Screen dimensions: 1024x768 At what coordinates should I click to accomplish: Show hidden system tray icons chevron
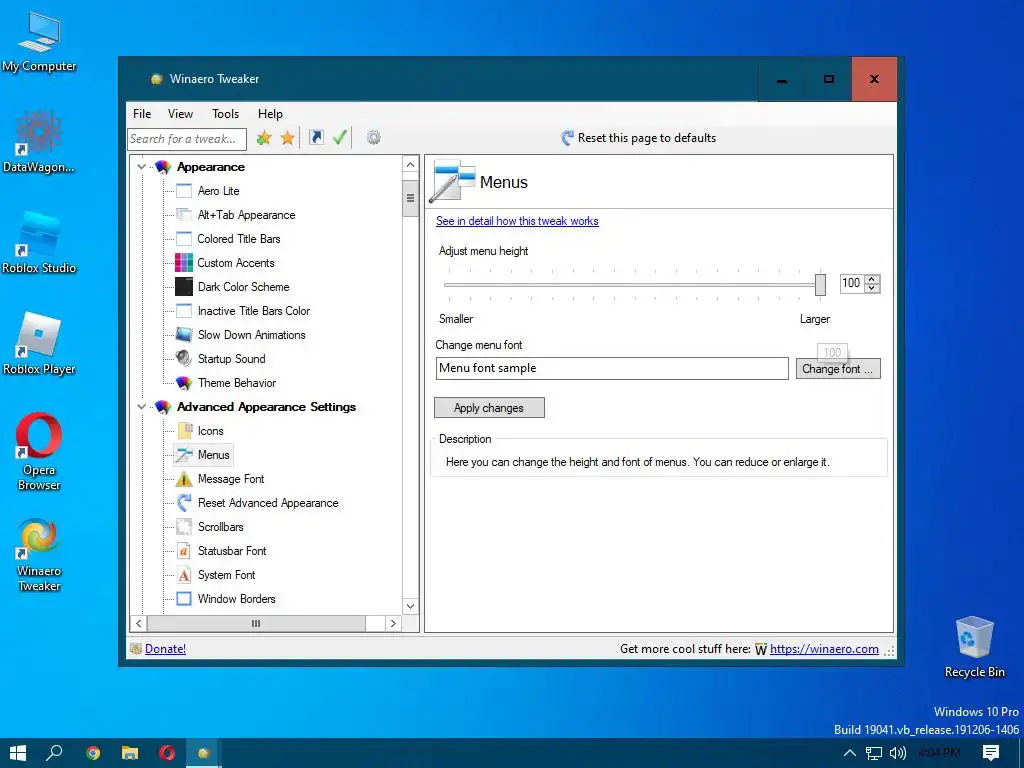pos(850,753)
